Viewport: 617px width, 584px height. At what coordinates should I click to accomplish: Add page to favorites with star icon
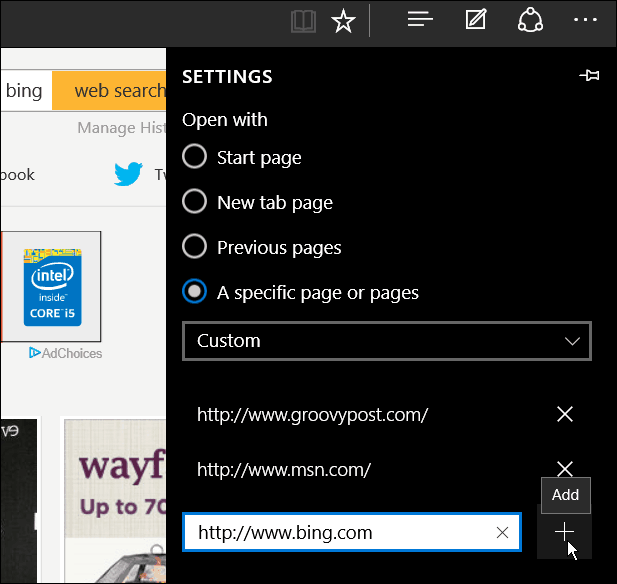click(x=343, y=21)
